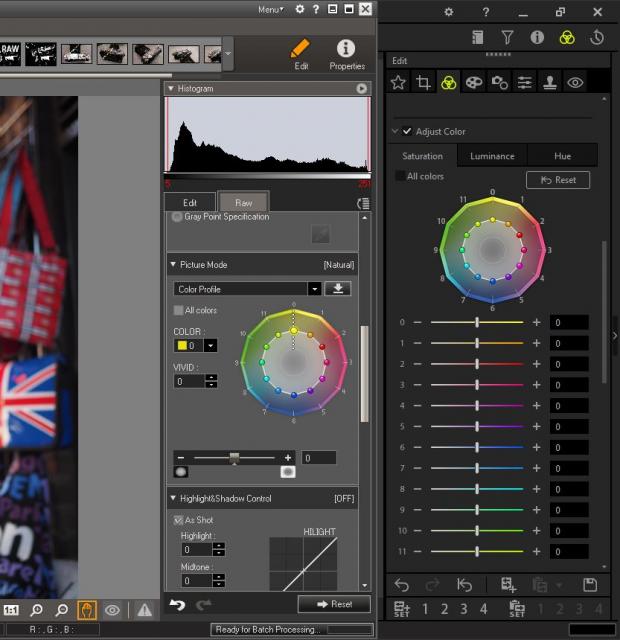Image resolution: width=620 pixels, height=640 pixels.
Task: Switch to the Raw tab
Action: (243, 202)
